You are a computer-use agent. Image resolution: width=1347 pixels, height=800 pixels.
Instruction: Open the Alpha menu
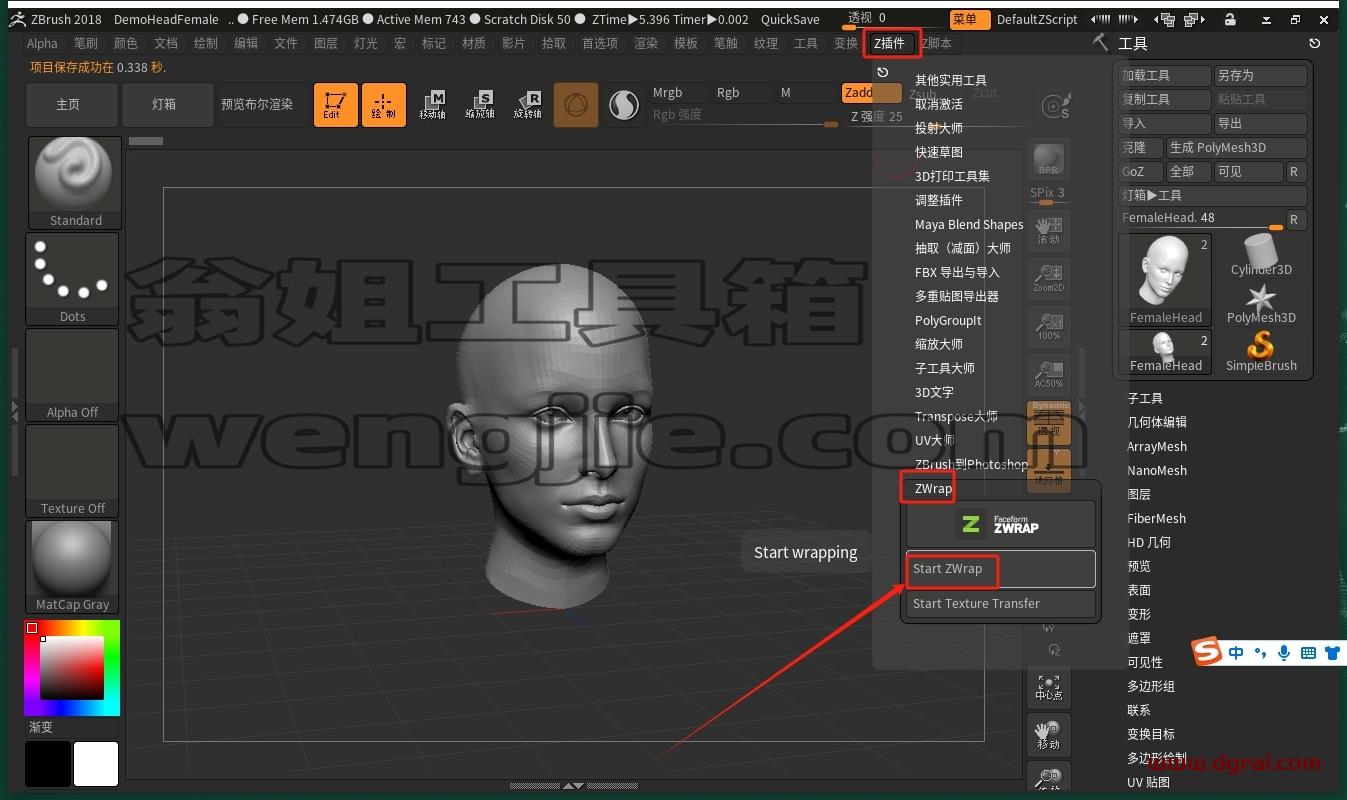pyautogui.click(x=42, y=43)
